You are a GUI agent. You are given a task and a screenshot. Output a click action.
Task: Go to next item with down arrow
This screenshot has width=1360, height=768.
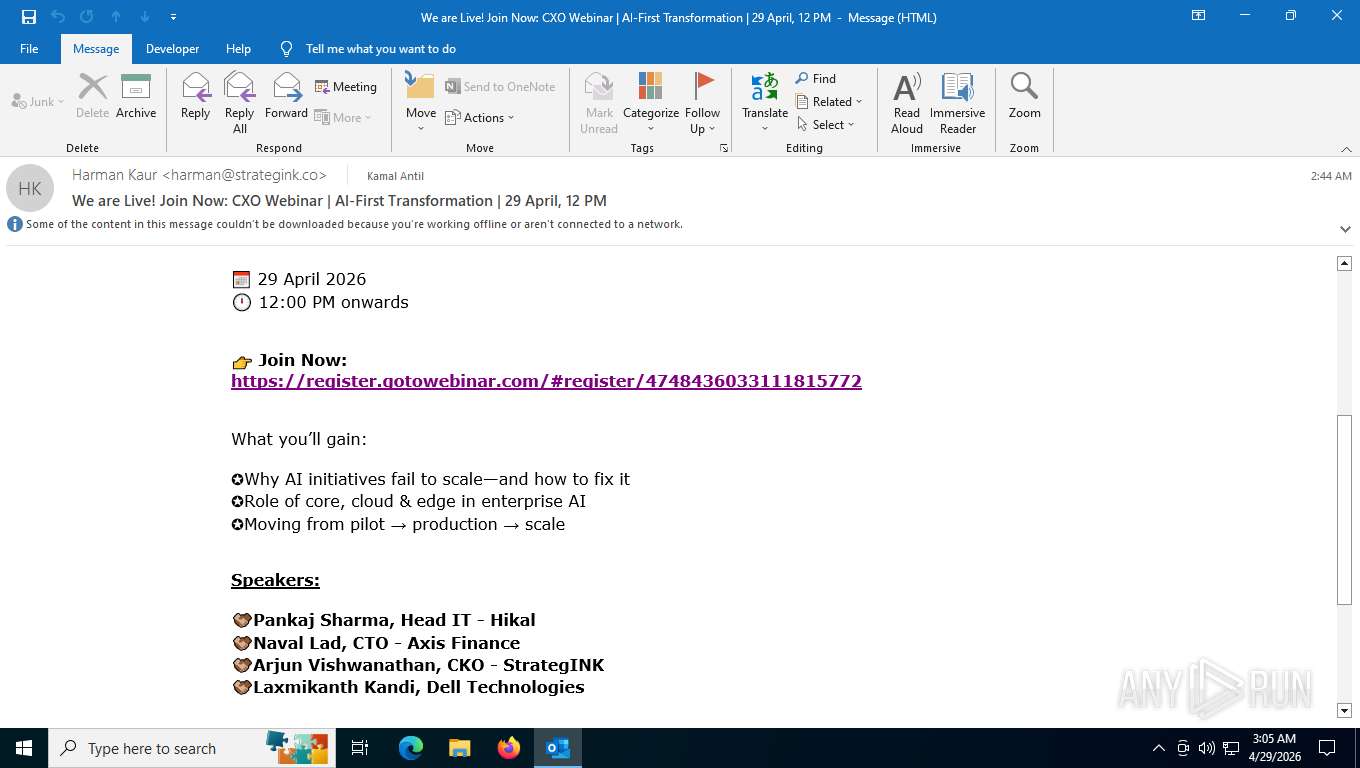(145, 17)
